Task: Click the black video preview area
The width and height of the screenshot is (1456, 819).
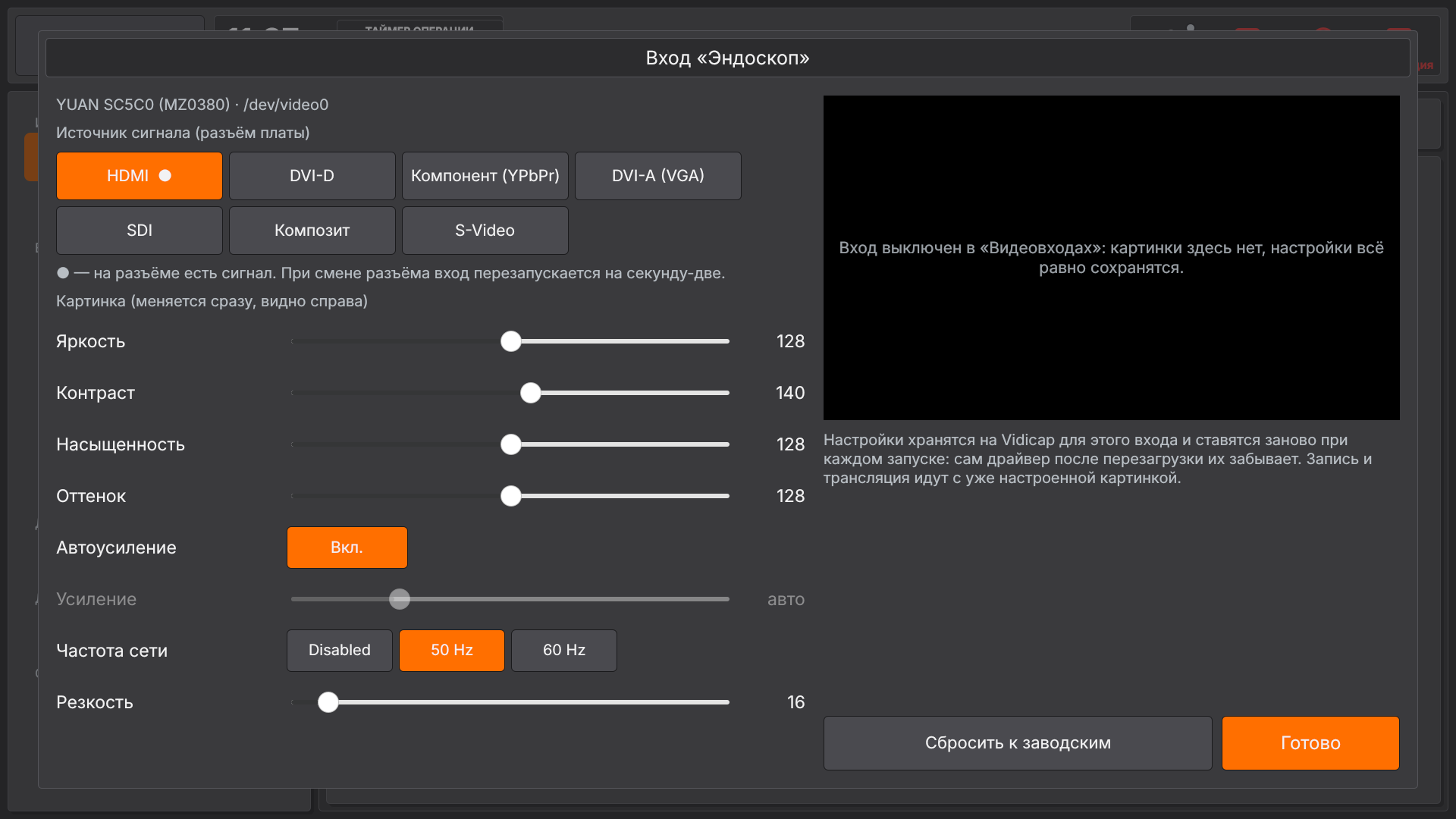Action: click(1112, 258)
